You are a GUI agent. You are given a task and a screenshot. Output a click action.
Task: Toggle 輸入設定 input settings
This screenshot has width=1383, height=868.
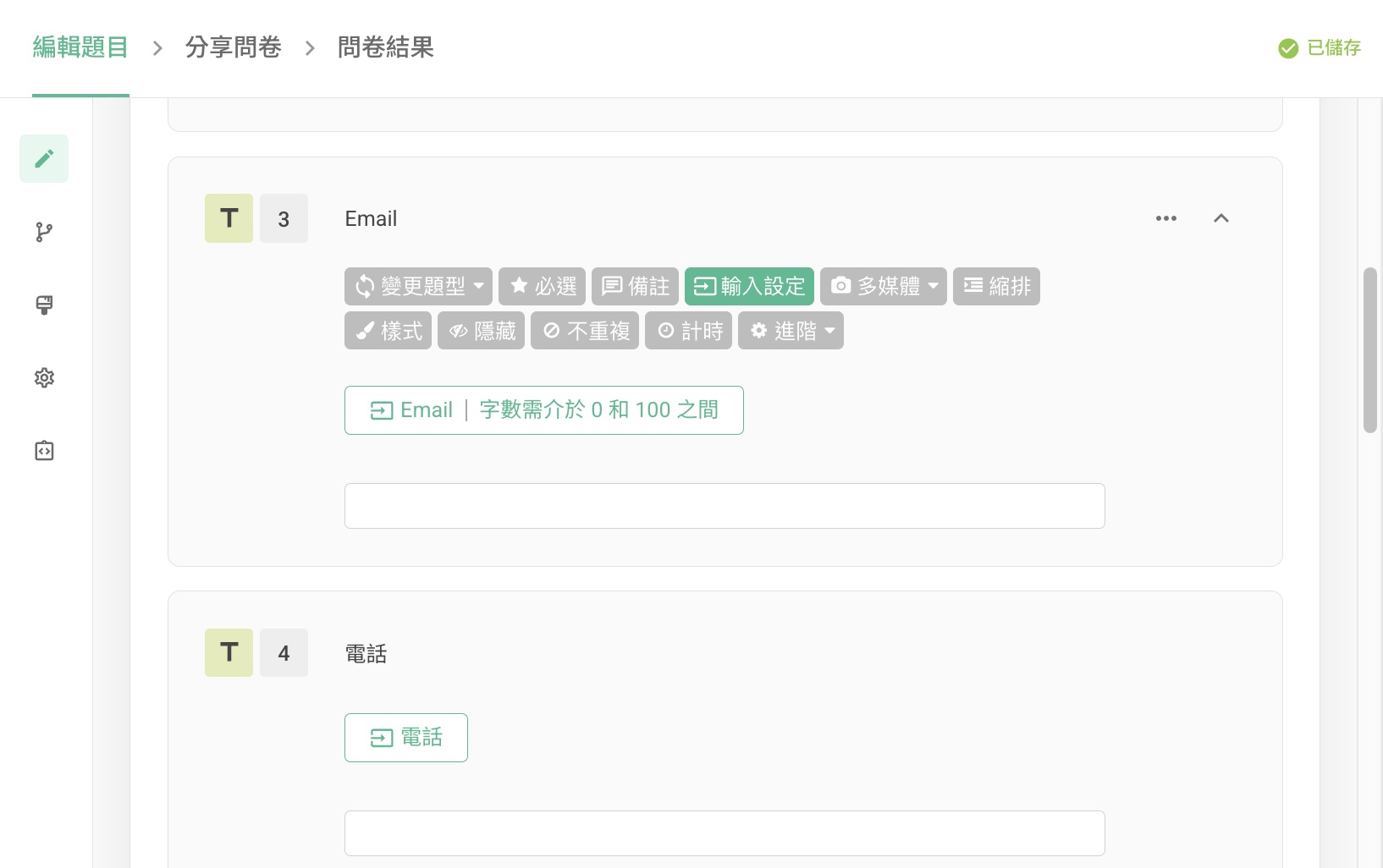pos(749,286)
